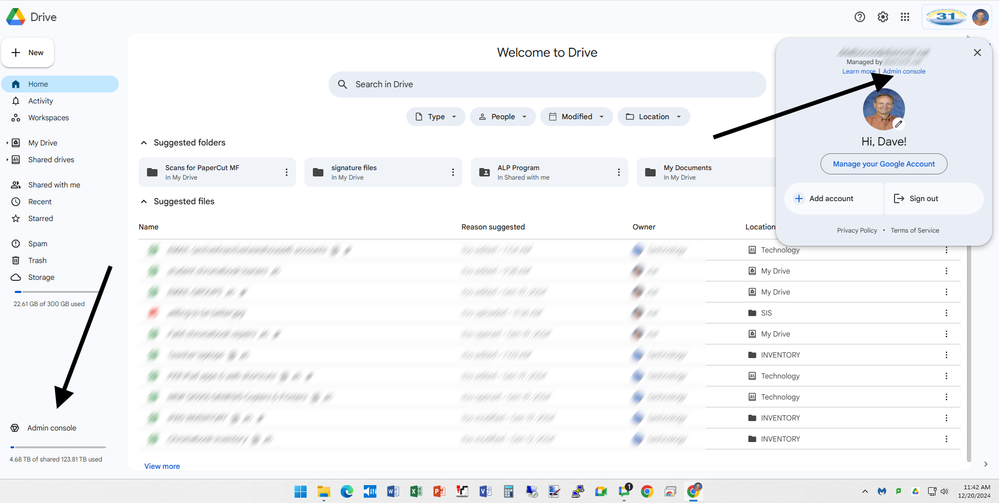Click the Owner column header
Image resolution: width=999 pixels, height=503 pixels.
pos(643,227)
